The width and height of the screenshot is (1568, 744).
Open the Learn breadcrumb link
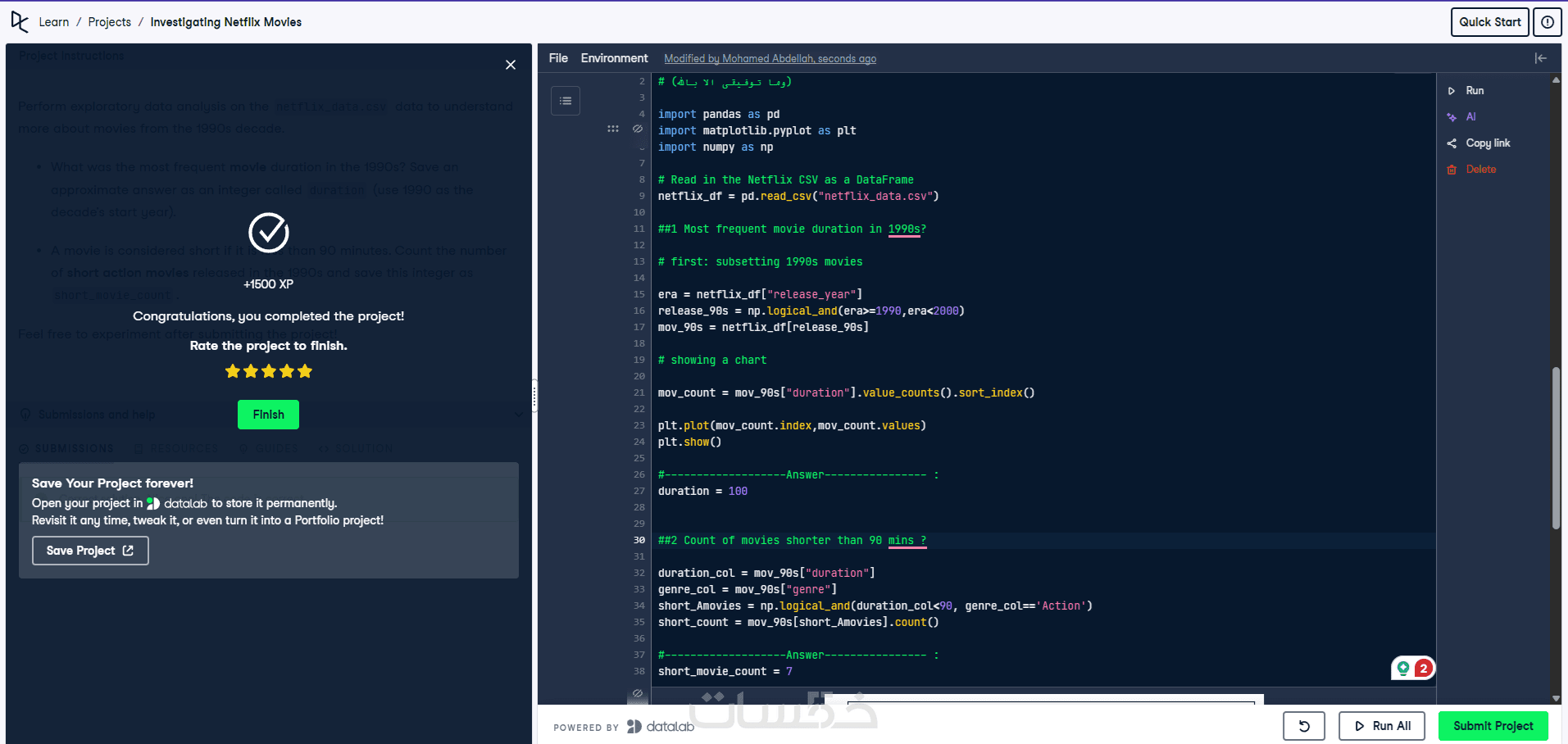pyautogui.click(x=54, y=22)
